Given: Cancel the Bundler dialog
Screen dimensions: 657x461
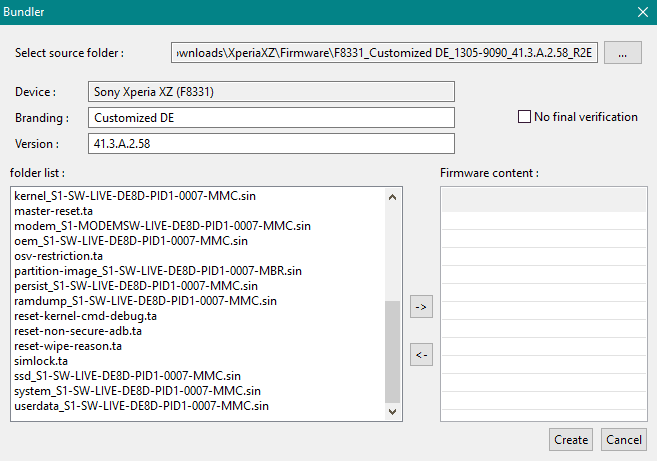Looking at the screenshot, I should pos(623,440).
